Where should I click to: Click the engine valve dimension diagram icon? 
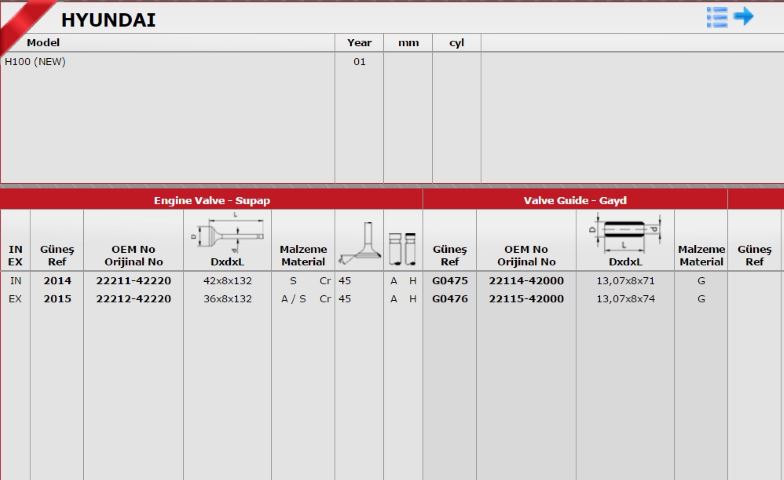click(x=228, y=233)
